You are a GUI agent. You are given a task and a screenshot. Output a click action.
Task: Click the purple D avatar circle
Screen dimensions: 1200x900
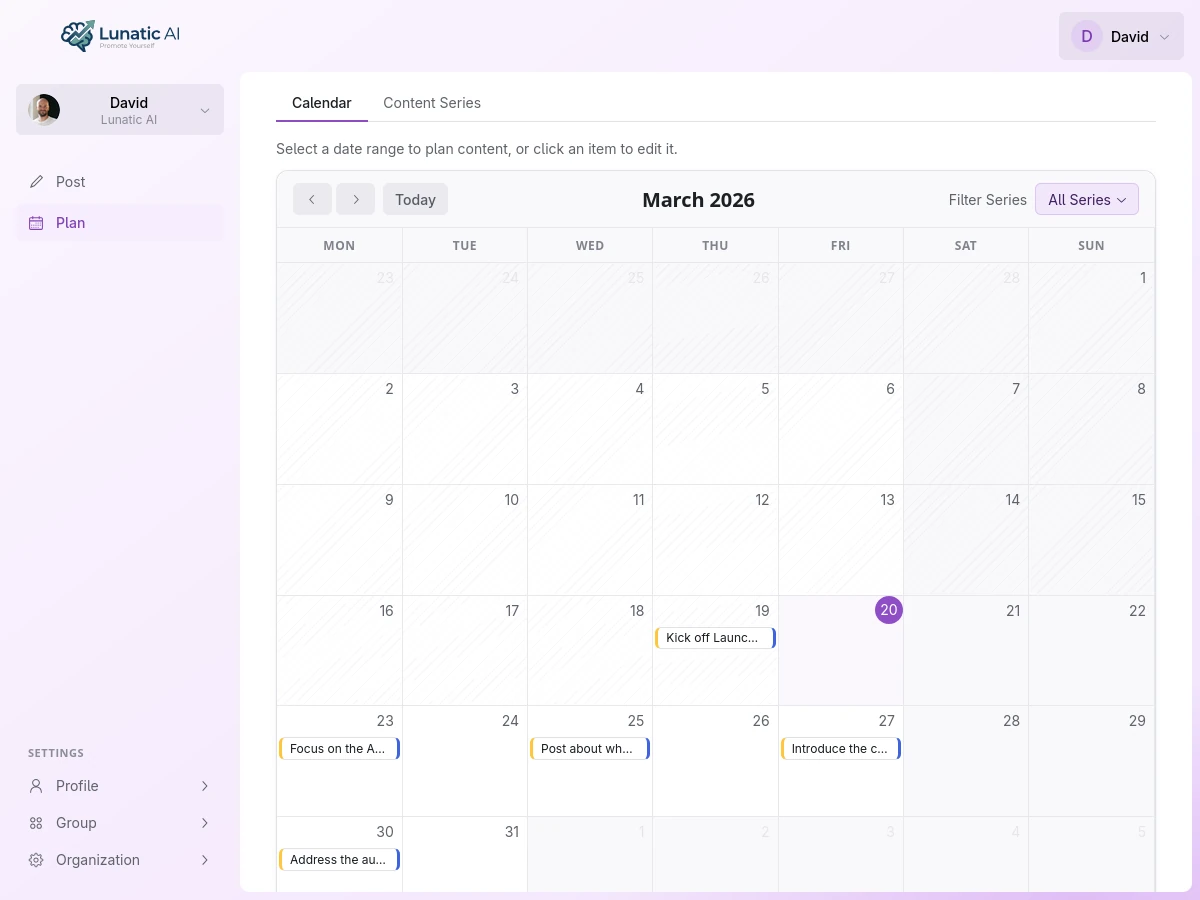pyautogui.click(x=1087, y=37)
